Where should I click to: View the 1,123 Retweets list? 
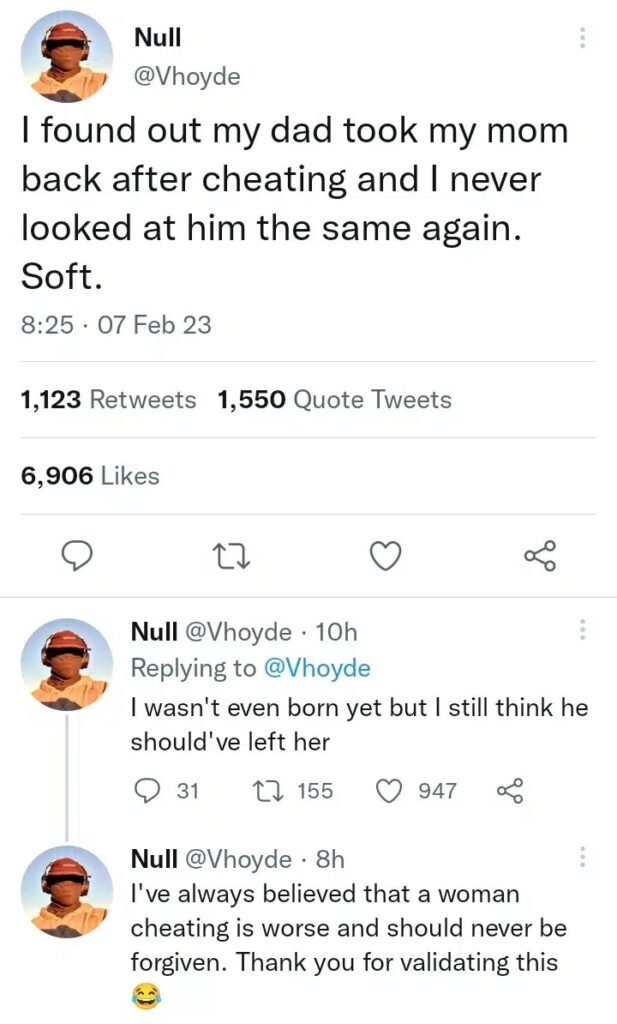(x=108, y=400)
